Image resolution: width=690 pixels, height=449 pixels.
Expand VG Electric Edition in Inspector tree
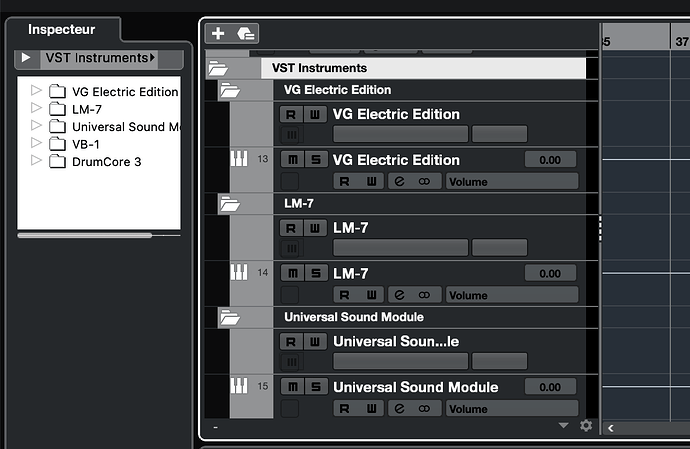click(37, 92)
